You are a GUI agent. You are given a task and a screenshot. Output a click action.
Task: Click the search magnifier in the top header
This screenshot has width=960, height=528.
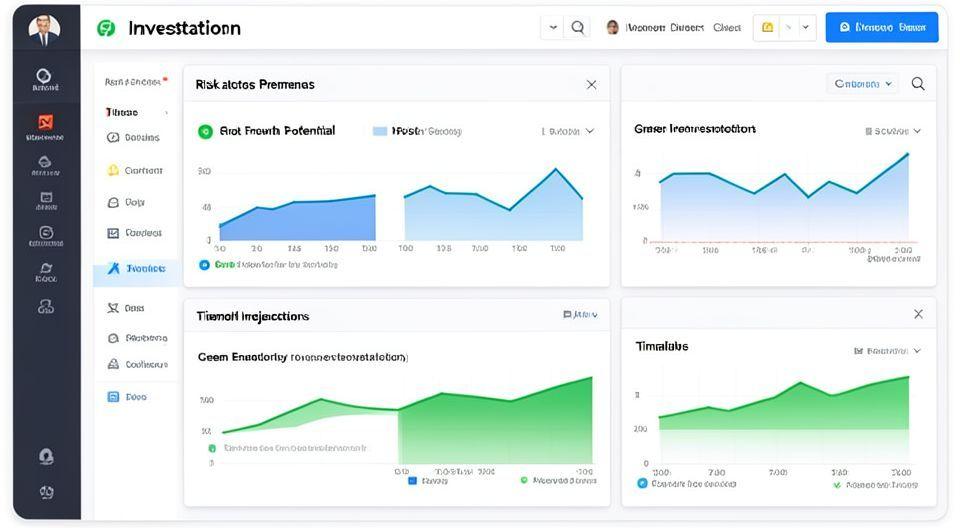pyautogui.click(x=578, y=28)
